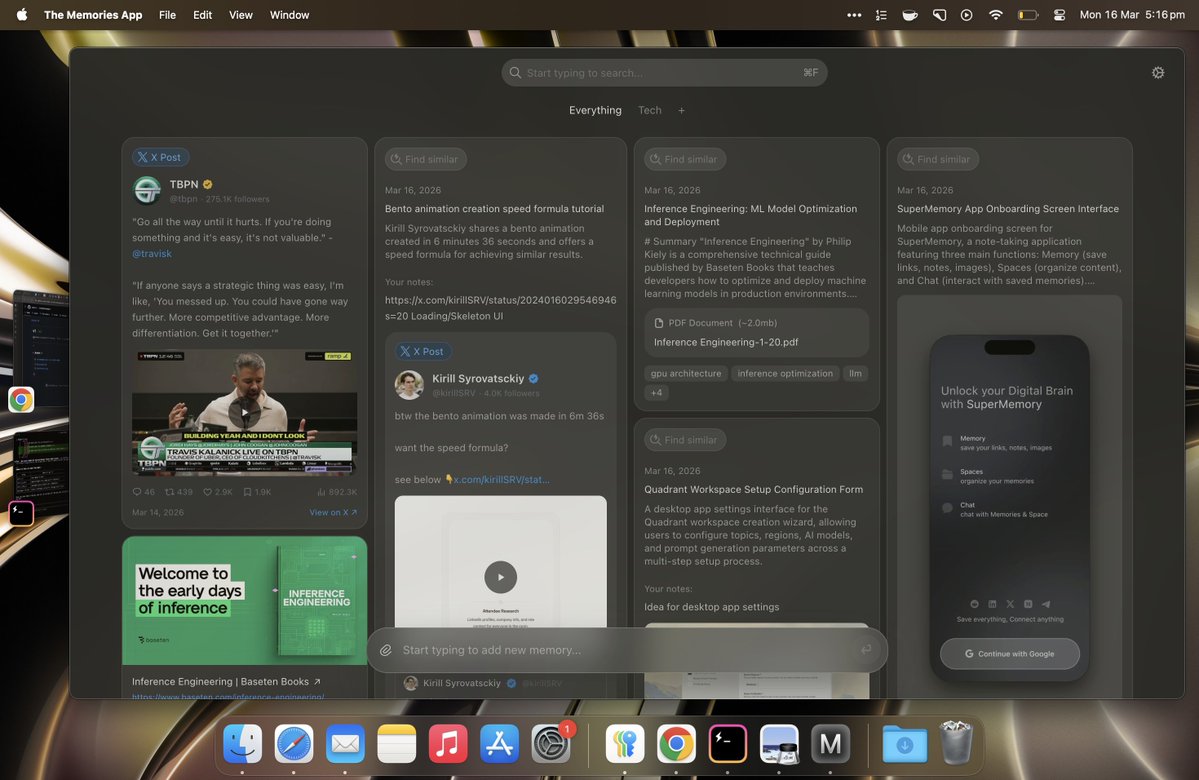Click Find similar on Inference Engineering card
Screen dimensions: 1199x780
click(x=684, y=159)
